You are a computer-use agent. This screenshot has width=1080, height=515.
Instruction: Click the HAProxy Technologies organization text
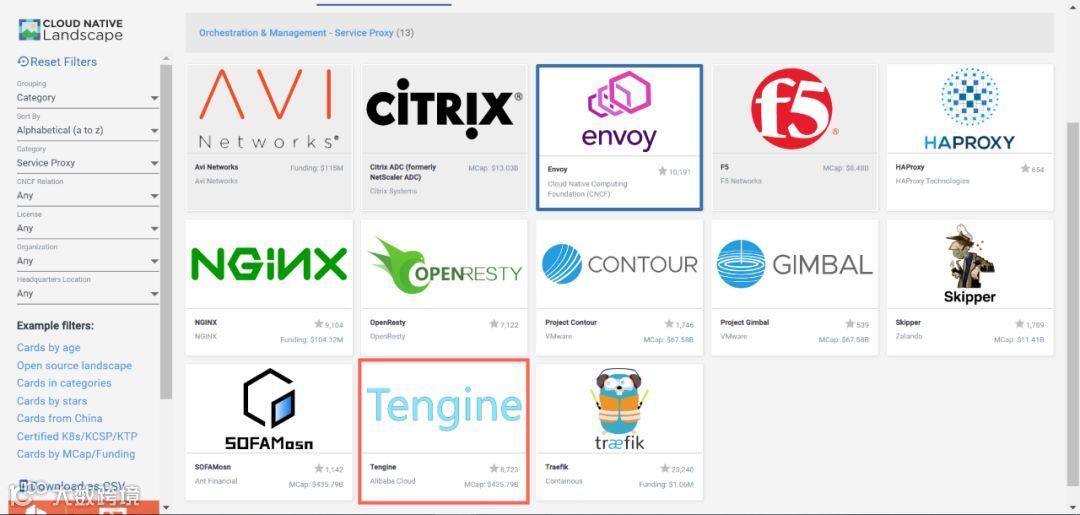pyautogui.click(x=932, y=181)
